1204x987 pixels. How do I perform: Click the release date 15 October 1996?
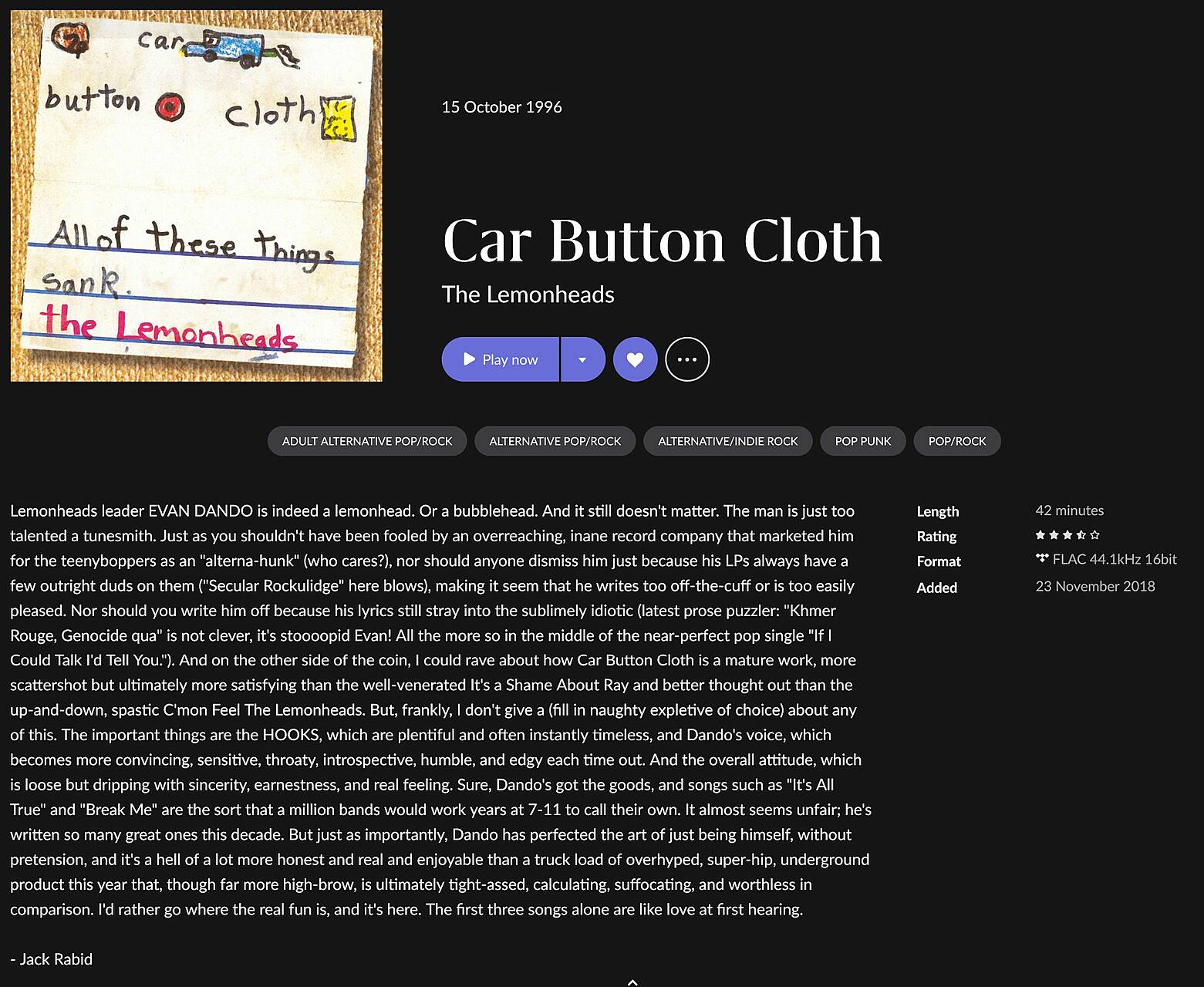tap(502, 107)
